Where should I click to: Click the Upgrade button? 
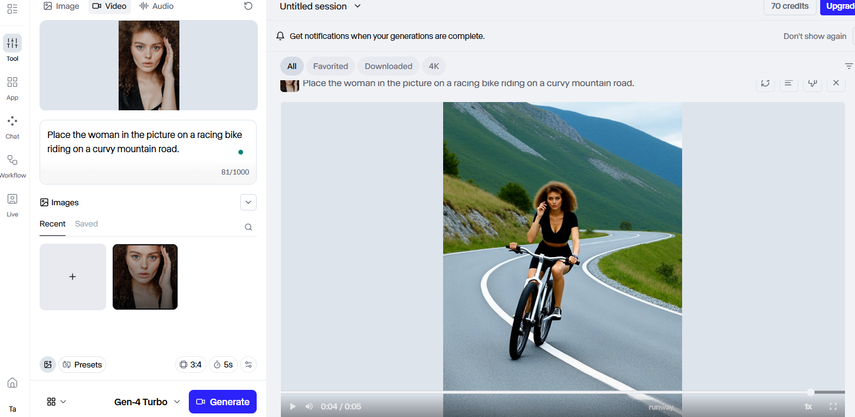(838, 7)
